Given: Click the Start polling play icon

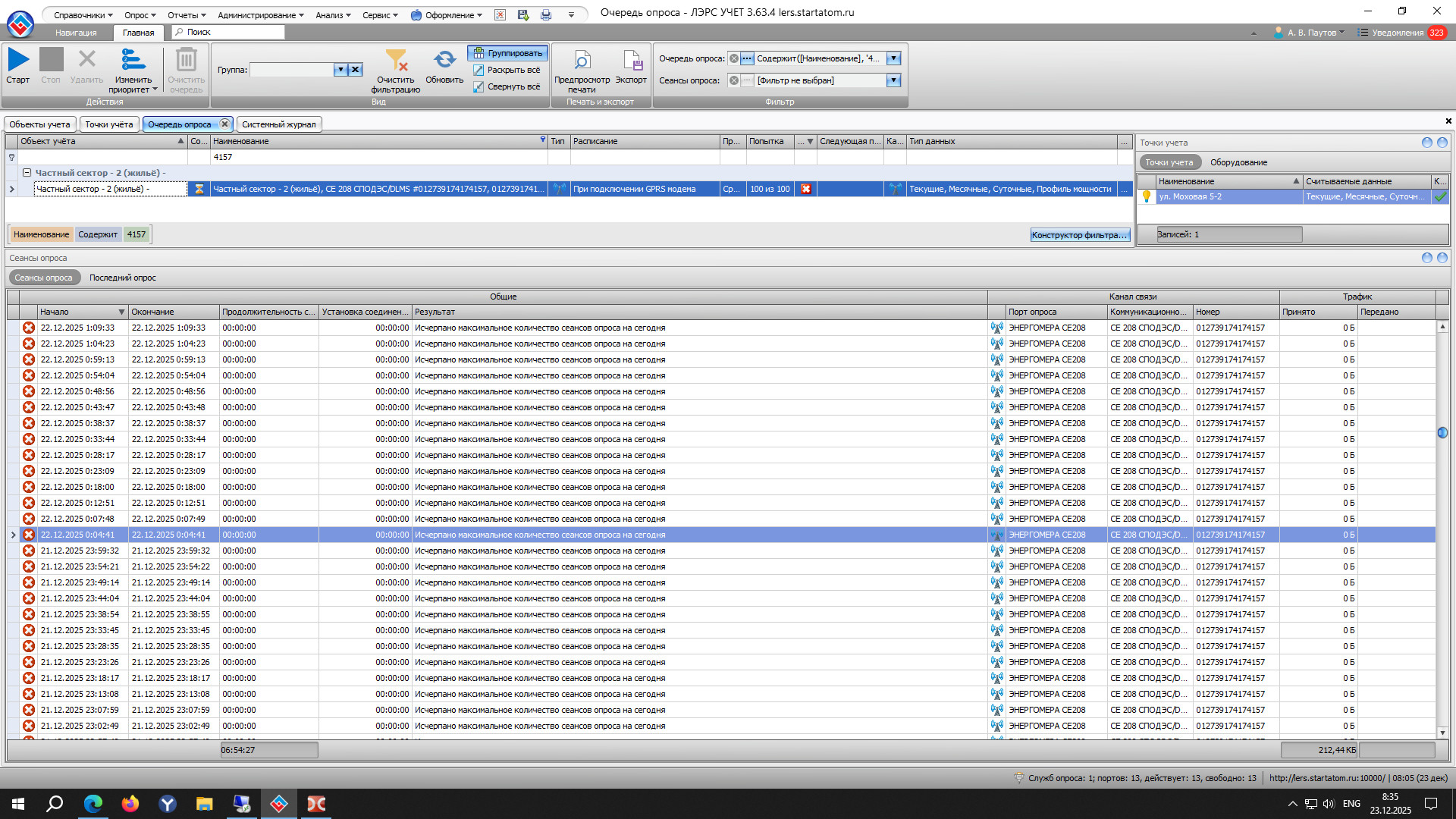Looking at the screenshot, I should [18, 60].
